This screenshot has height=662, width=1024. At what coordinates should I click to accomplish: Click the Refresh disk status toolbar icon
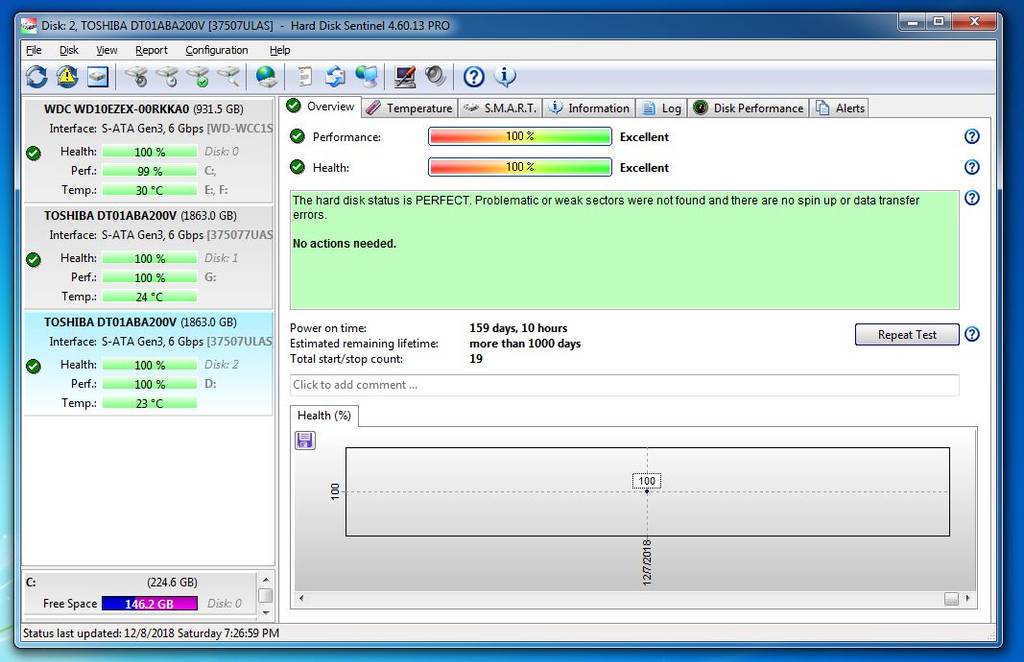pyautogui.click(x=37, y=76)
